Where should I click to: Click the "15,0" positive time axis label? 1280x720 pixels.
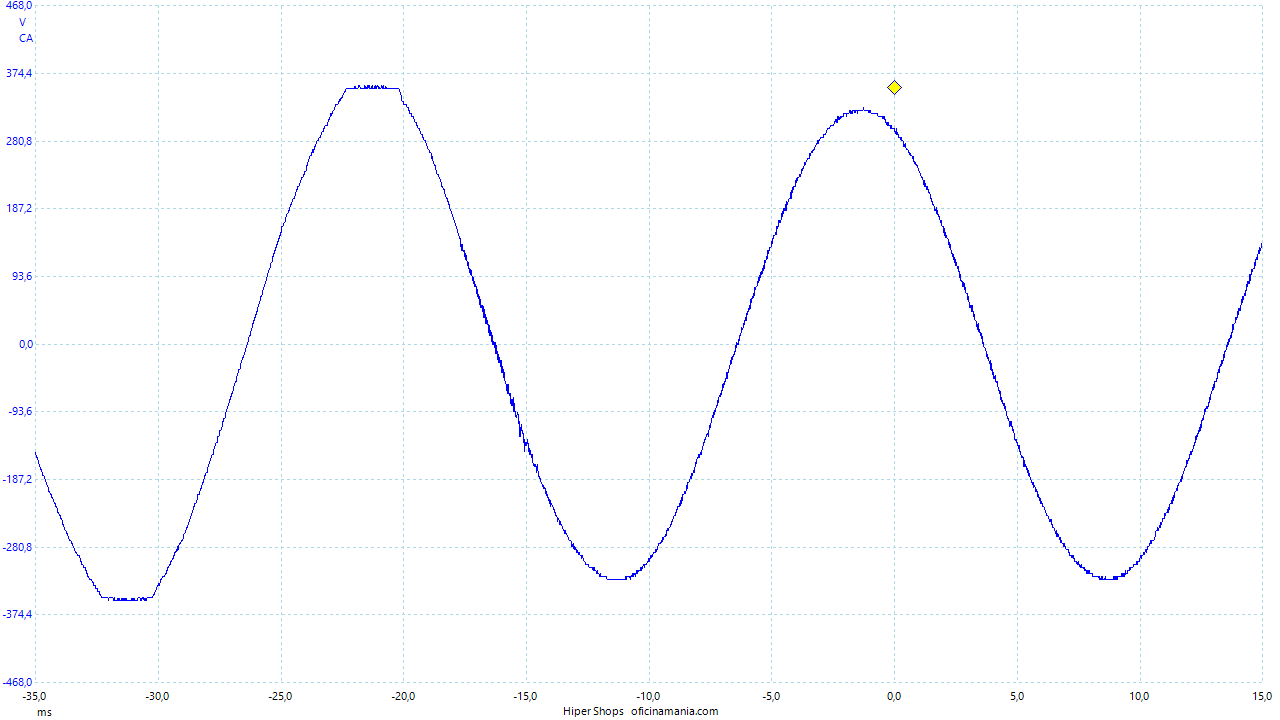pyautogui.click(x=1262, y=696)
